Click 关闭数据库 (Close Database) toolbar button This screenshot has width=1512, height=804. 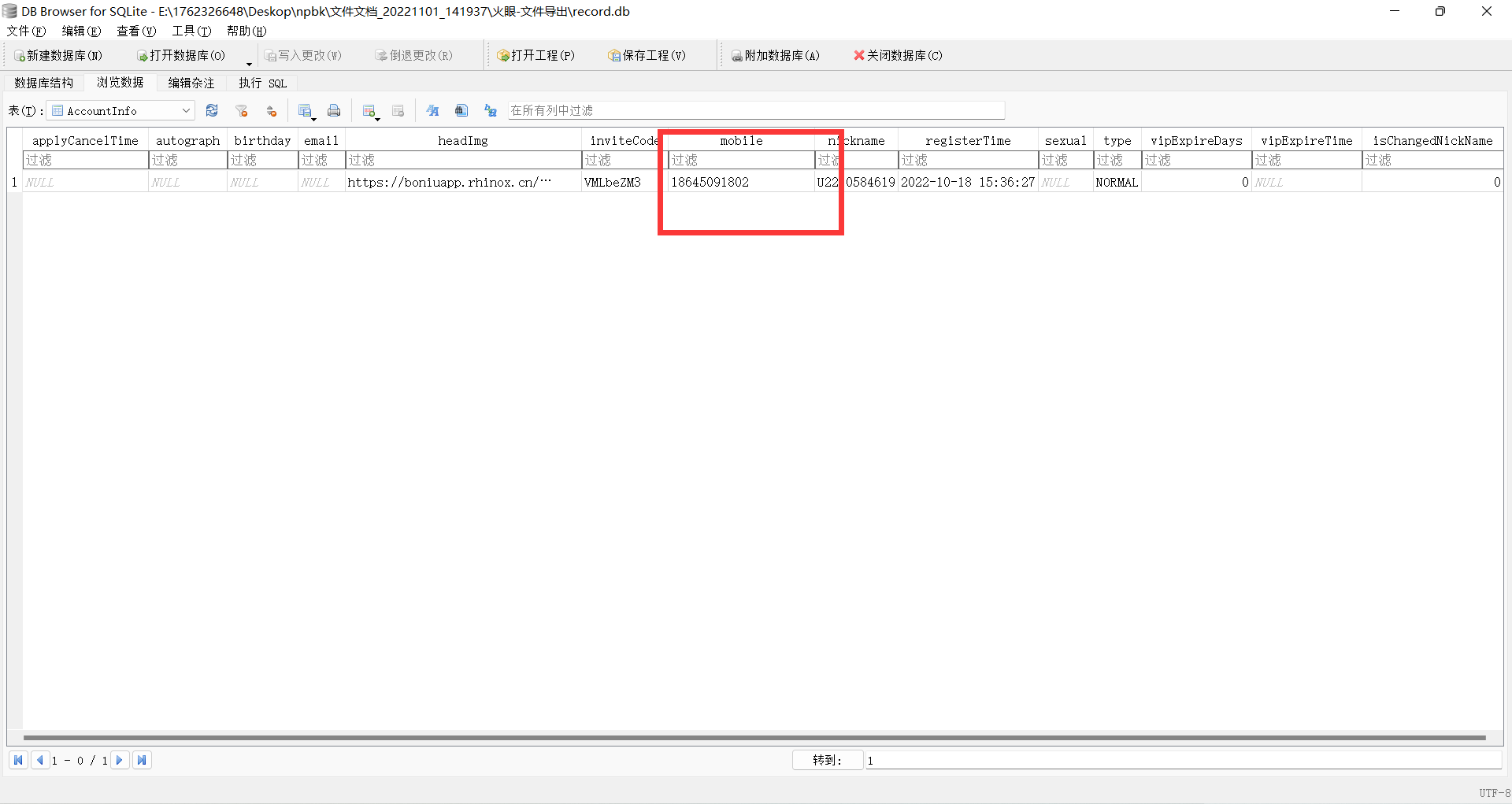[x=898, y=55]
